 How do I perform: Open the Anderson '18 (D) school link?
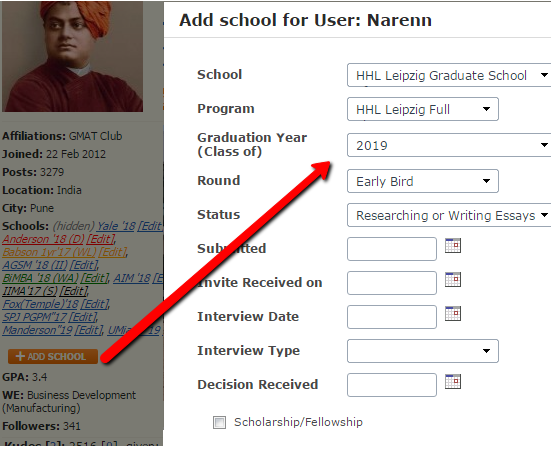(43, 239)
